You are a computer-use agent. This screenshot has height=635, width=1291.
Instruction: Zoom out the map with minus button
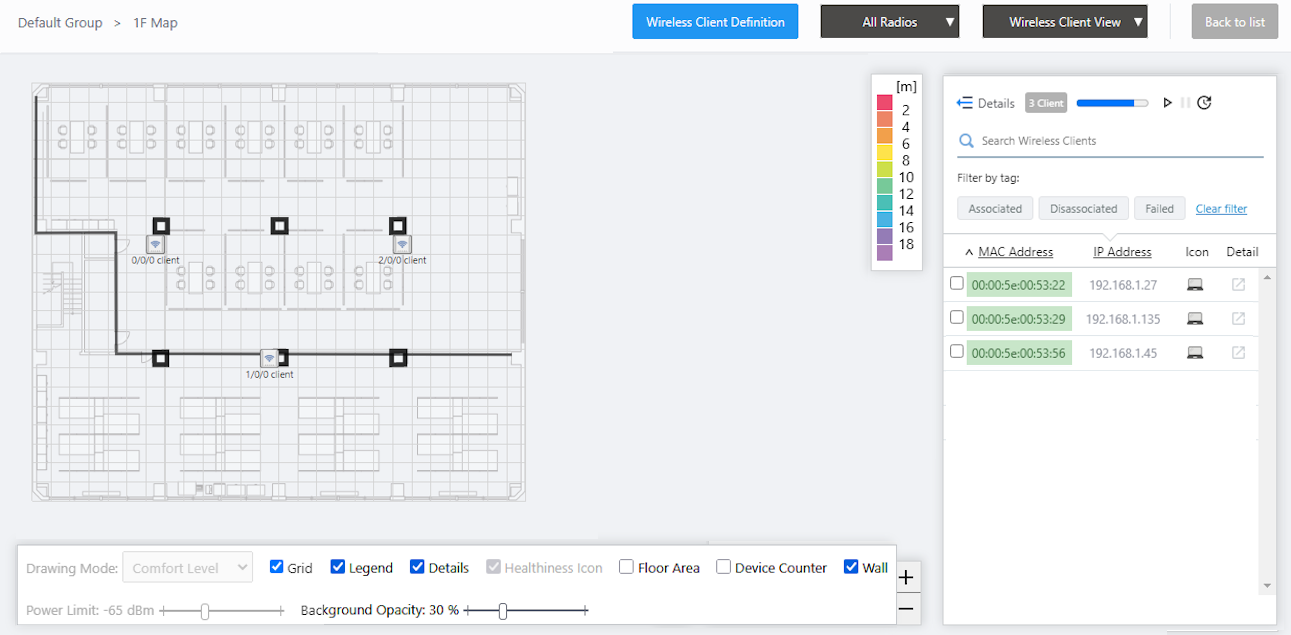[x=906, y=608]
